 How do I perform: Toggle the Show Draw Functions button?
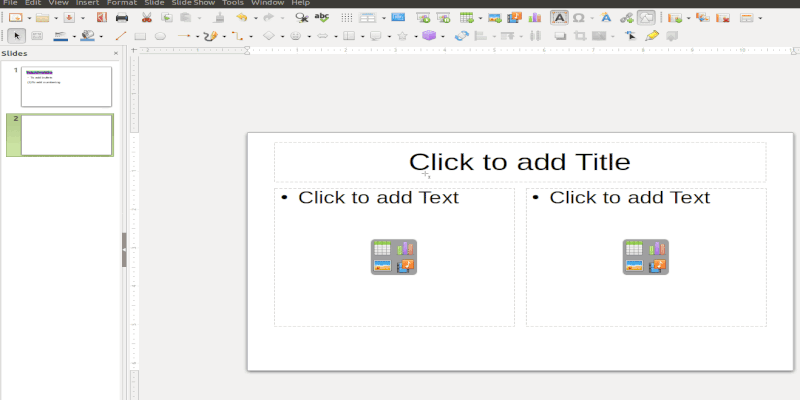[646, 18]
